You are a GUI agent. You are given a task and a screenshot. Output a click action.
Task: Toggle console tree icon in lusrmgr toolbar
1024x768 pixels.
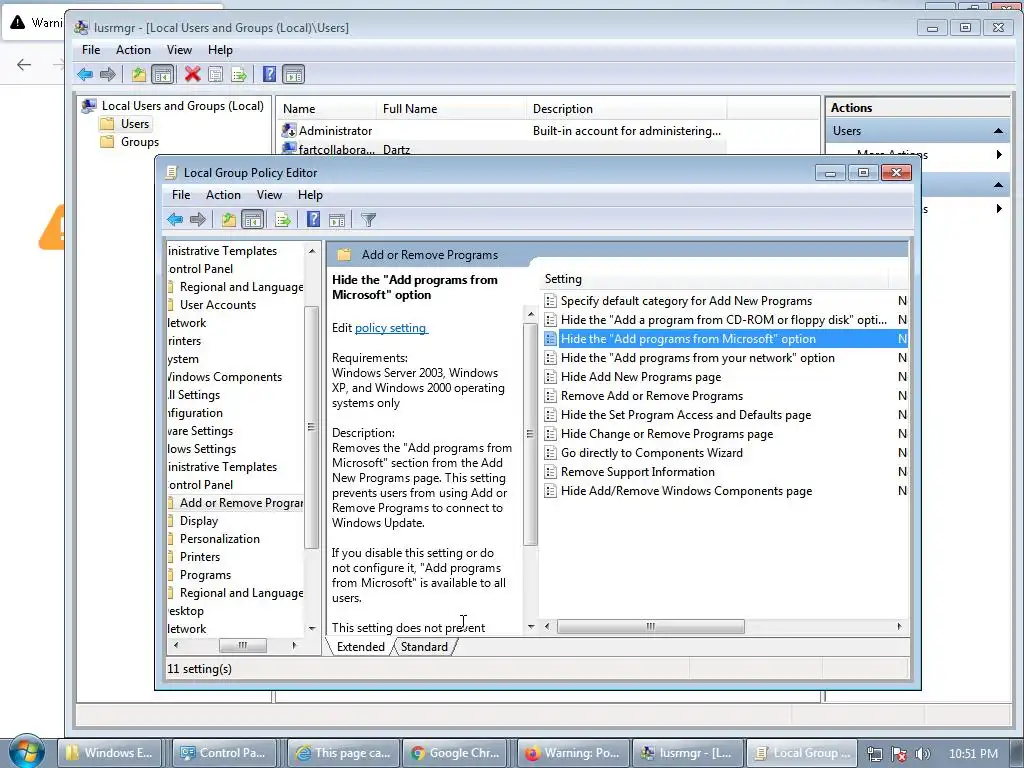click(x=163, y=74)
